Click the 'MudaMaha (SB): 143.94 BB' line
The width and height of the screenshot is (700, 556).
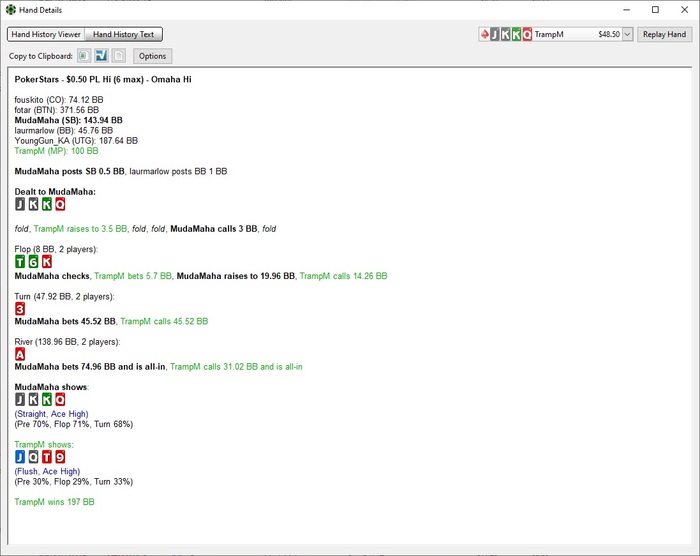point(68,120)
